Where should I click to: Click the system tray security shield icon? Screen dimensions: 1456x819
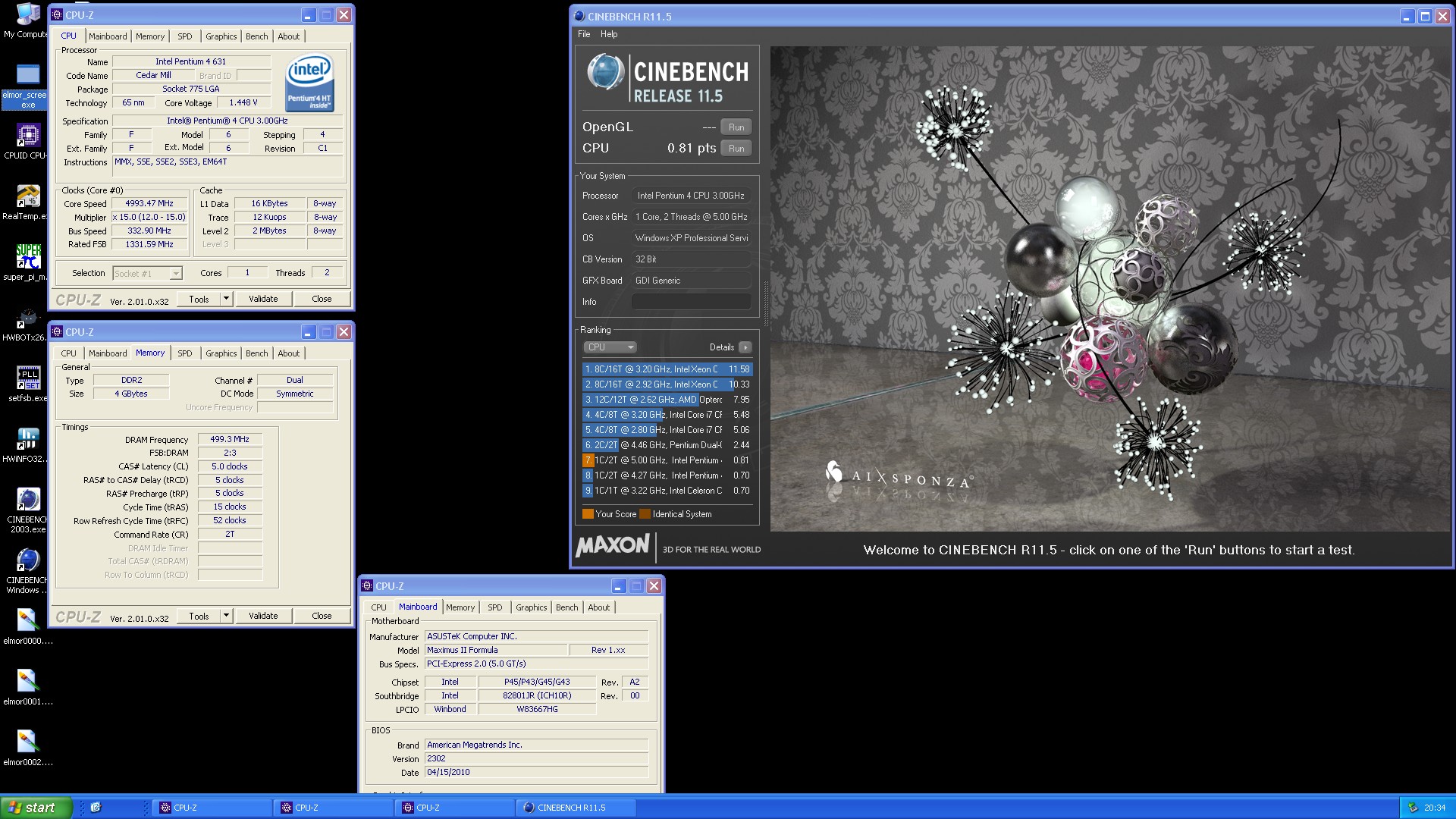coord(1412,808)
